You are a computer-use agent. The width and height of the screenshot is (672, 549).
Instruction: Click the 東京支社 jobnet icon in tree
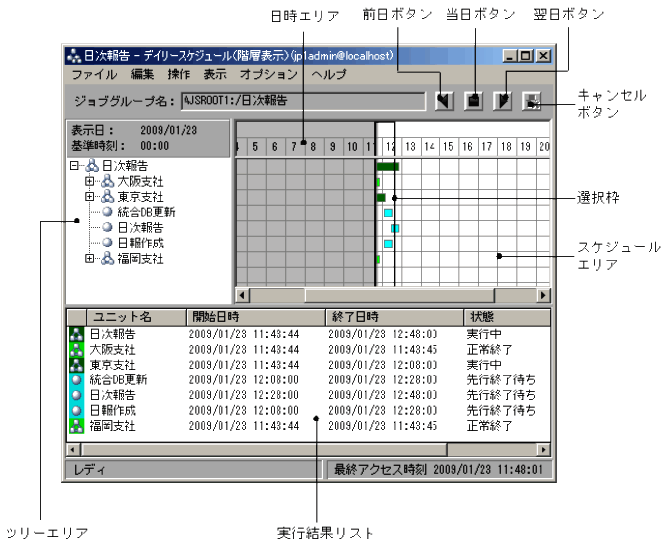108,196
